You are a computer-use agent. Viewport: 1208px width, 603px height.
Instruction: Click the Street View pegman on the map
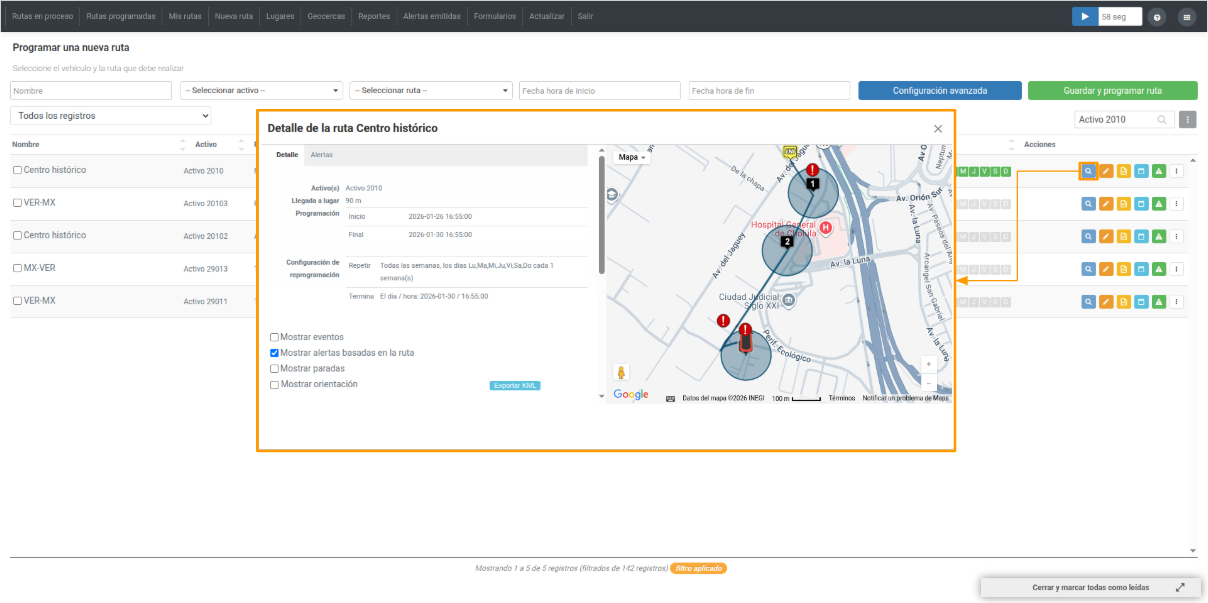621,373
